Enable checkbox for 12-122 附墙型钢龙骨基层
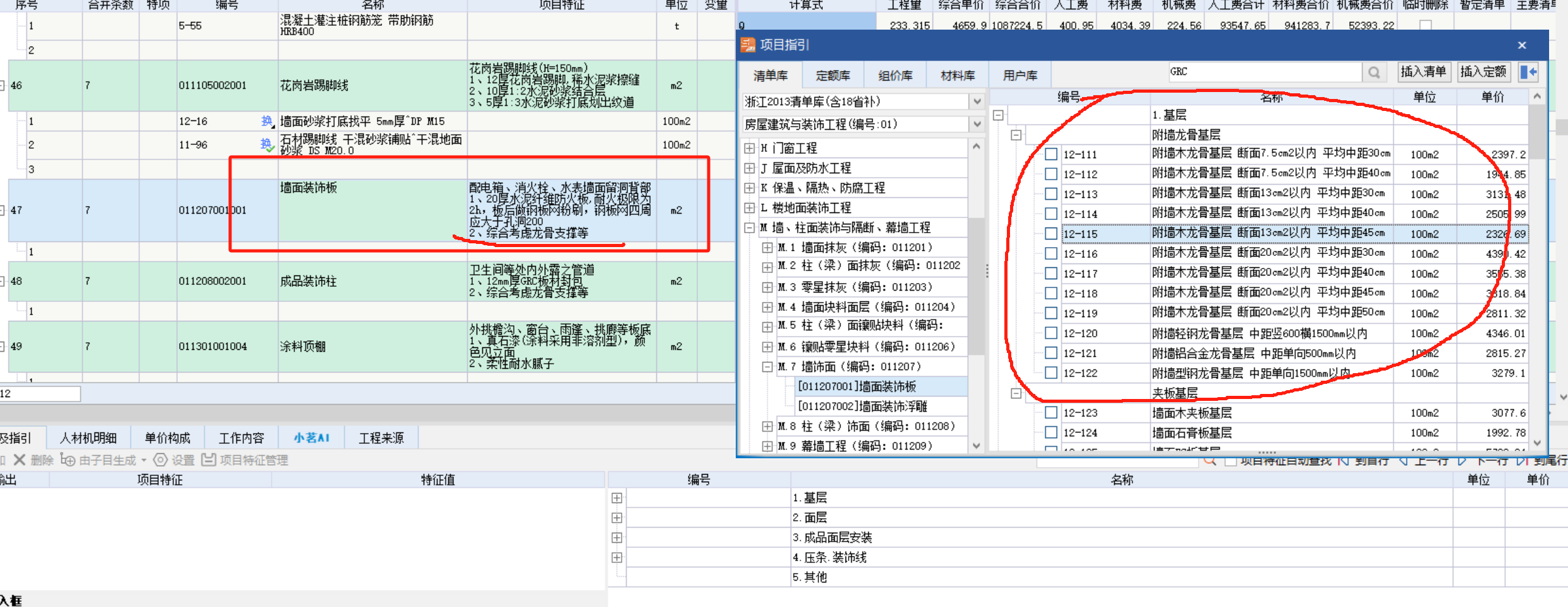The width and height of the screenshot is (1568, 607). point(1051,373)
